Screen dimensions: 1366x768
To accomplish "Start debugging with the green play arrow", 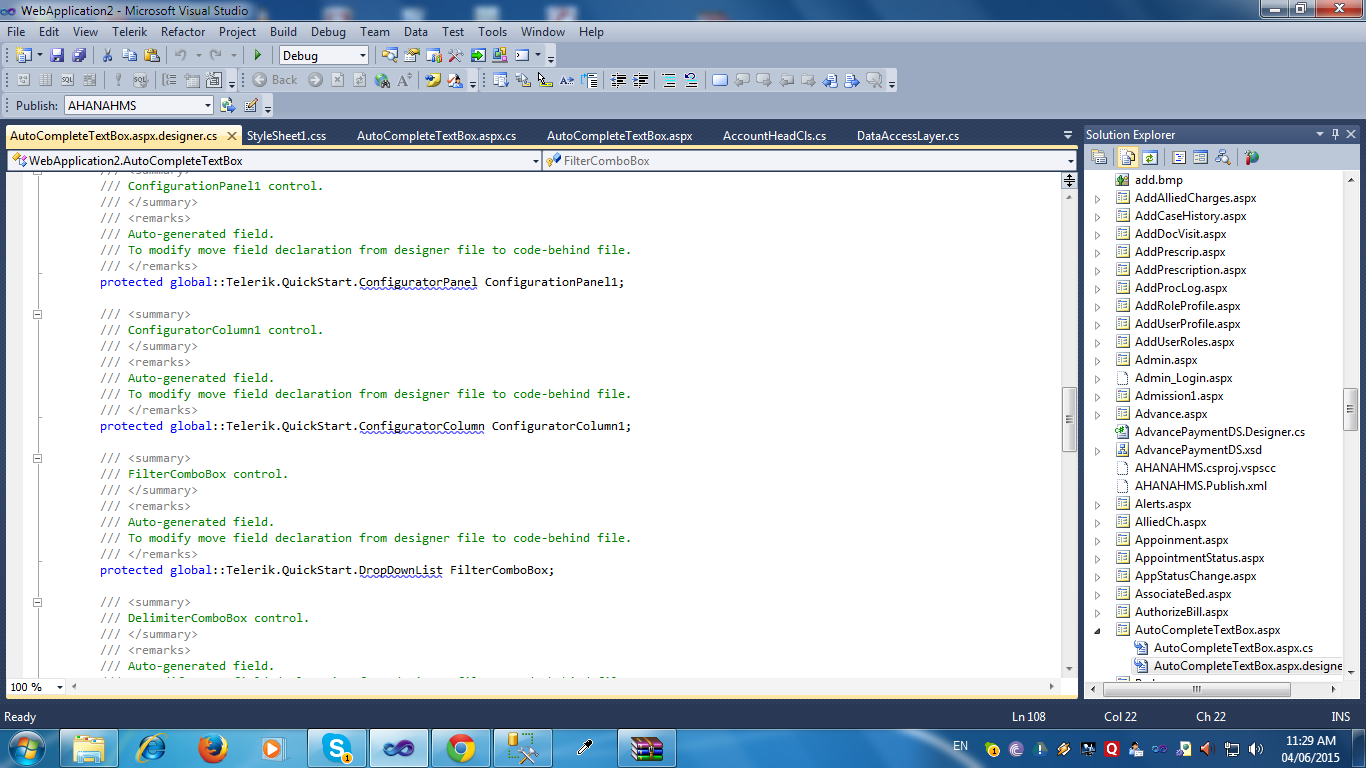I will point(258,56).
